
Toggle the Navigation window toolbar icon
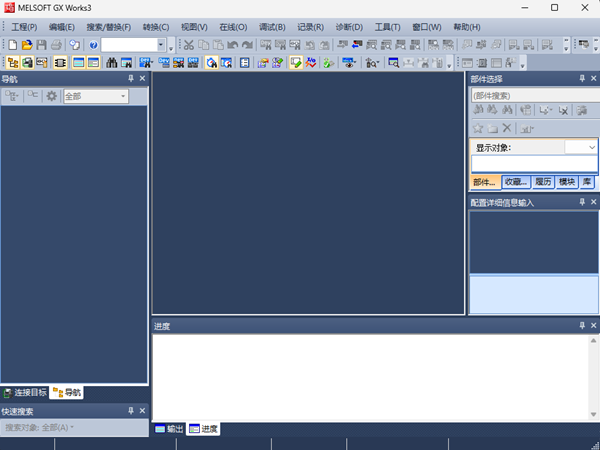(13, 62)
